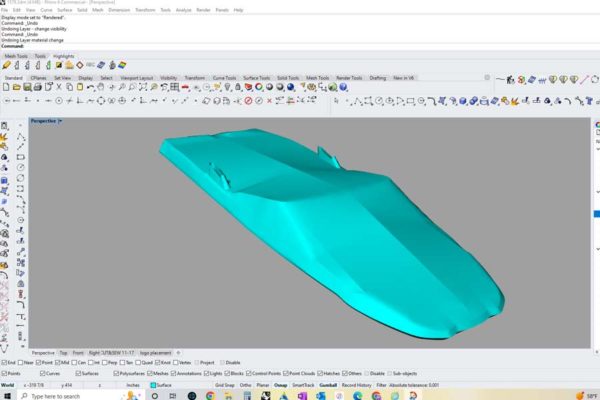Switch to the Top viewport tab

pos(64,353)
